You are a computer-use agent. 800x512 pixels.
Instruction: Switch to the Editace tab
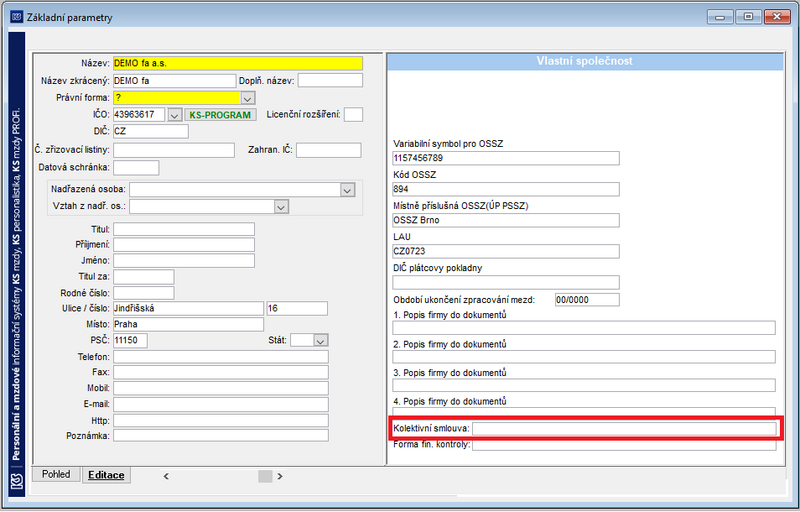point(106,475)
